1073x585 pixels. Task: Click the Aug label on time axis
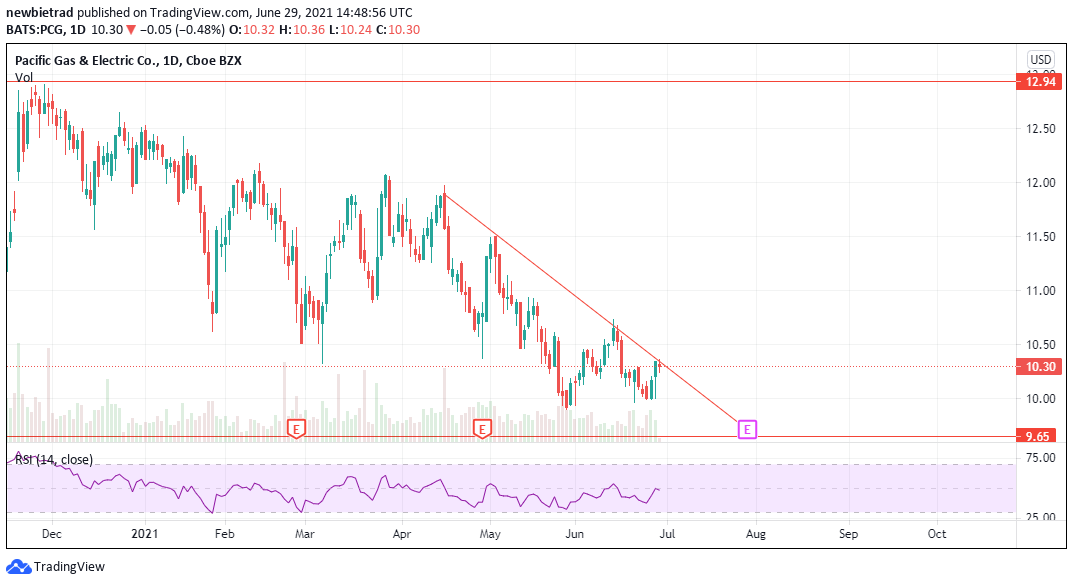[x=755, y=534]
